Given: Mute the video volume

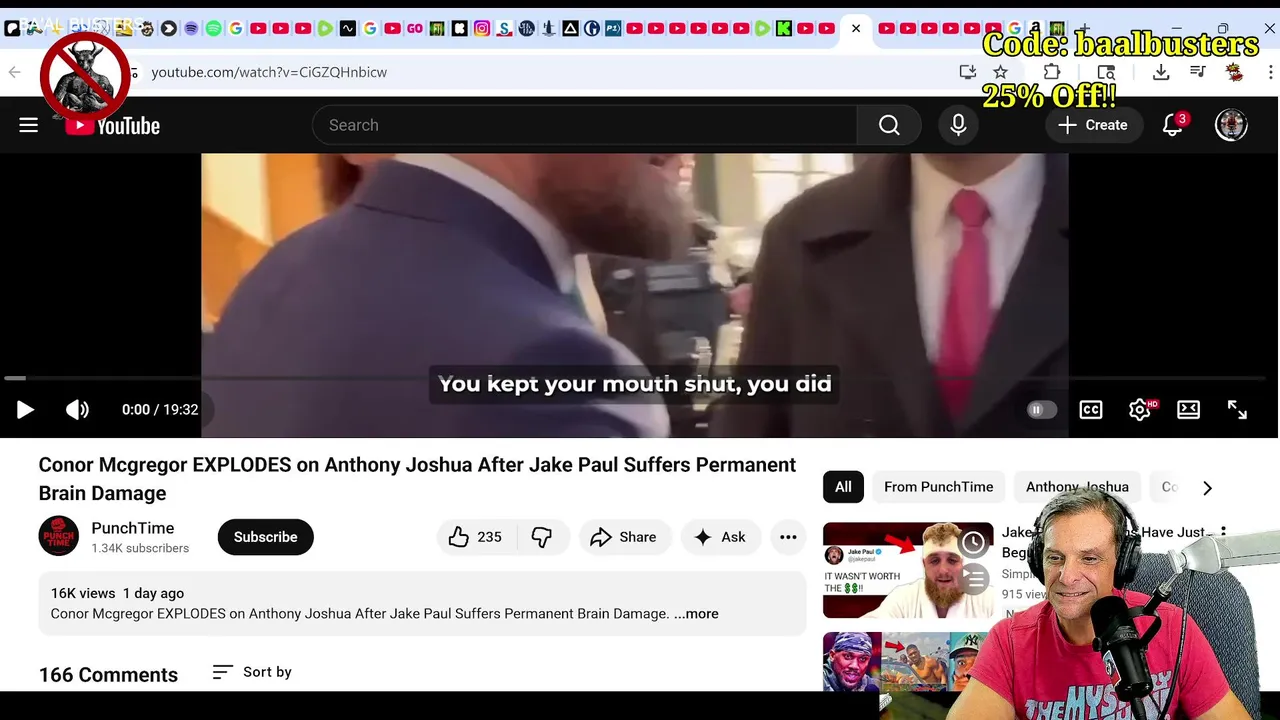Looking at the screenshot, I should point(77,409).
